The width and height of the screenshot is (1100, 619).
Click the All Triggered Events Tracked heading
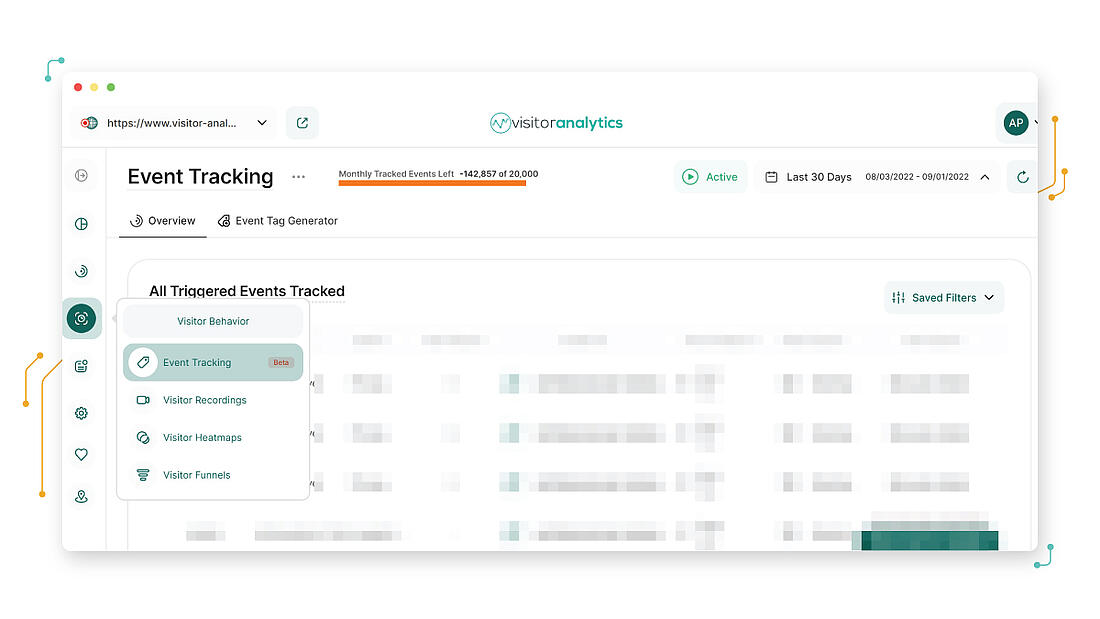coord(247,291)
